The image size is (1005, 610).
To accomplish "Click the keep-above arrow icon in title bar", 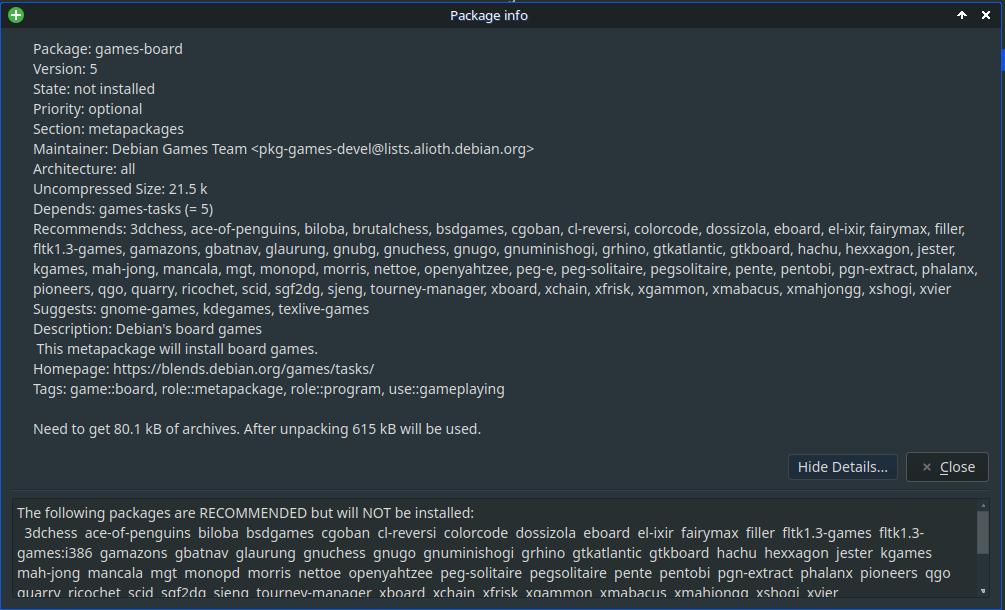I will tap(962, 15).
